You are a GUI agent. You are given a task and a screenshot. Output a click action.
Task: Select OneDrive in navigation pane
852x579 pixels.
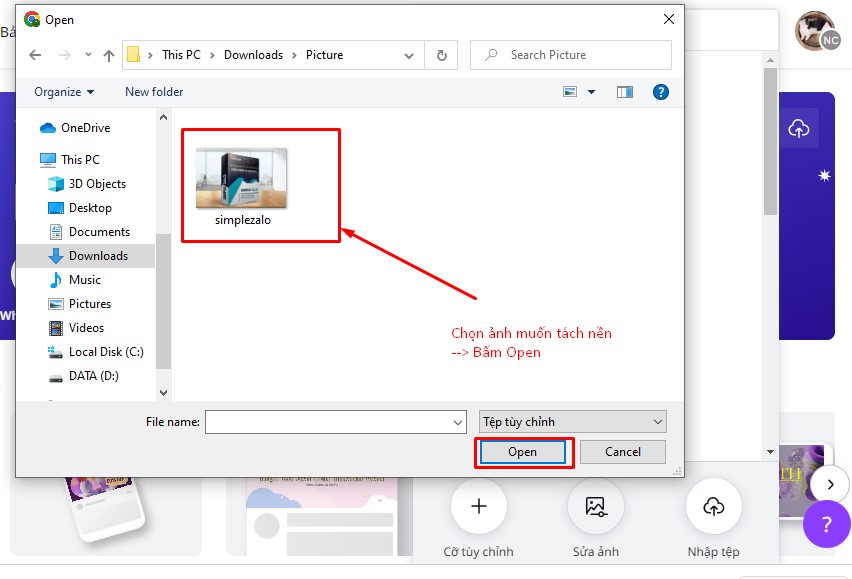[x=76, y=128]
